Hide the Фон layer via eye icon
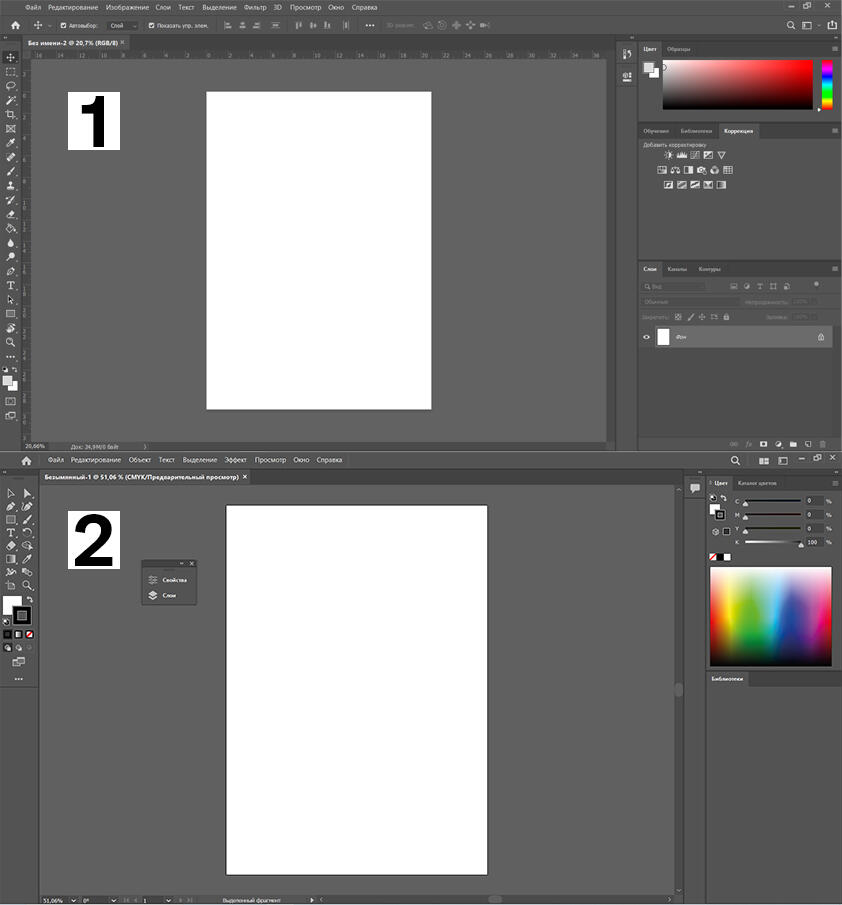The width and height of the screenshot is (842, 905). [x=646, y=337]
